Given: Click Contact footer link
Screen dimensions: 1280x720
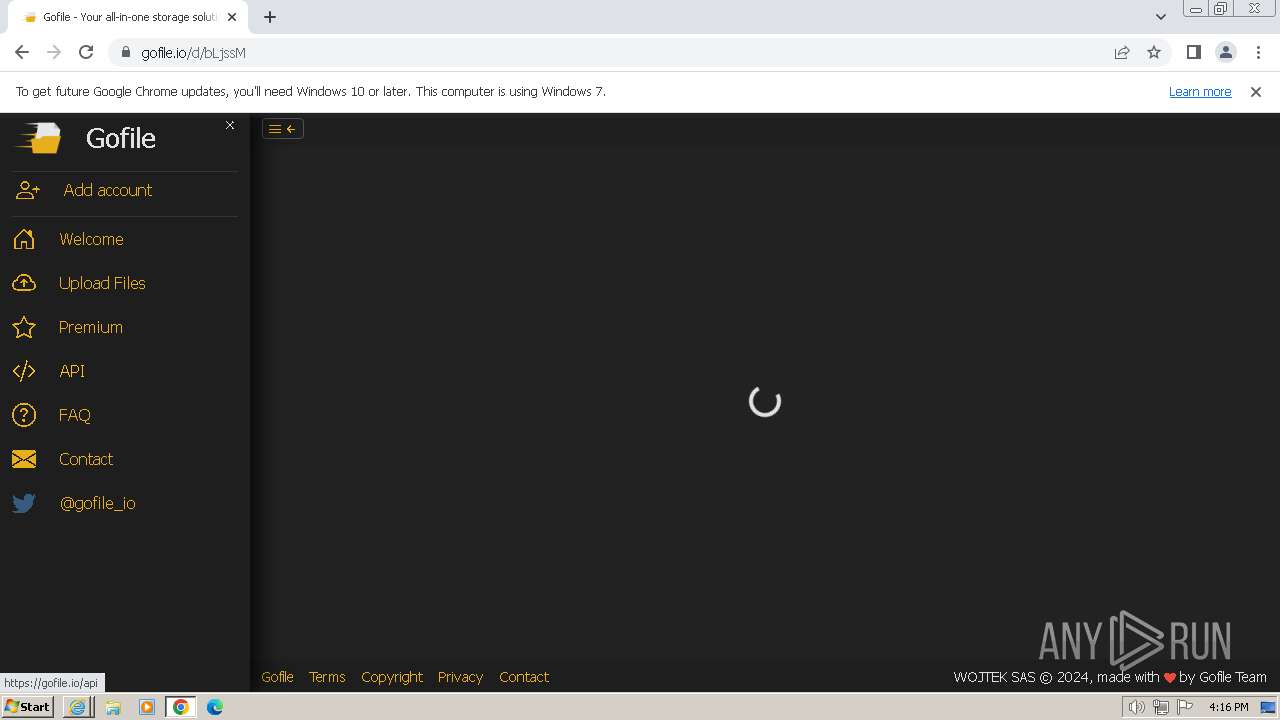Looking at the screenshot, I should coord(524,677).
